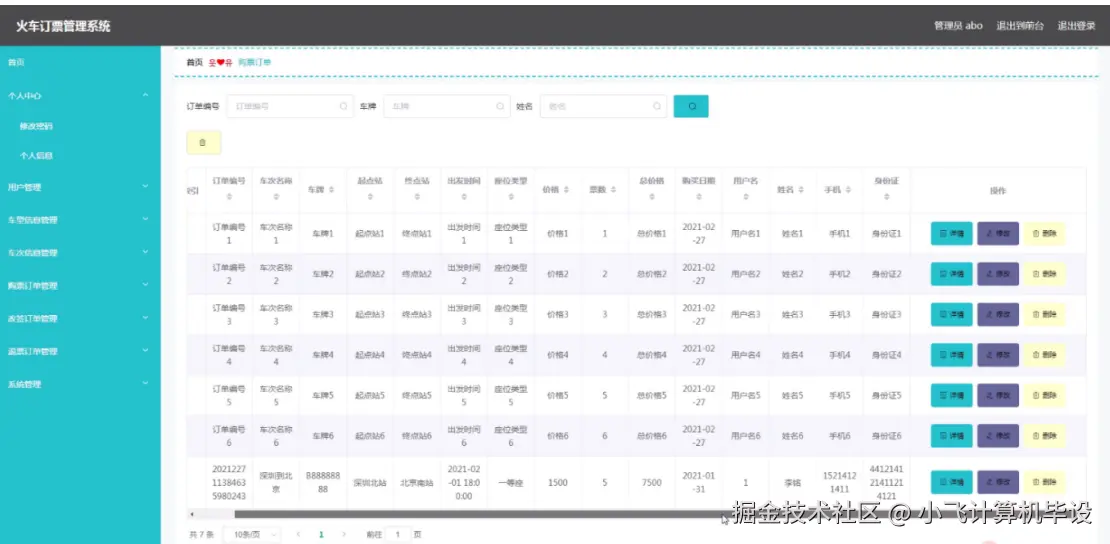1110x544 pixels.
Task: Click the yellow trash bulk-delete button
Action: tap(203, 142)
